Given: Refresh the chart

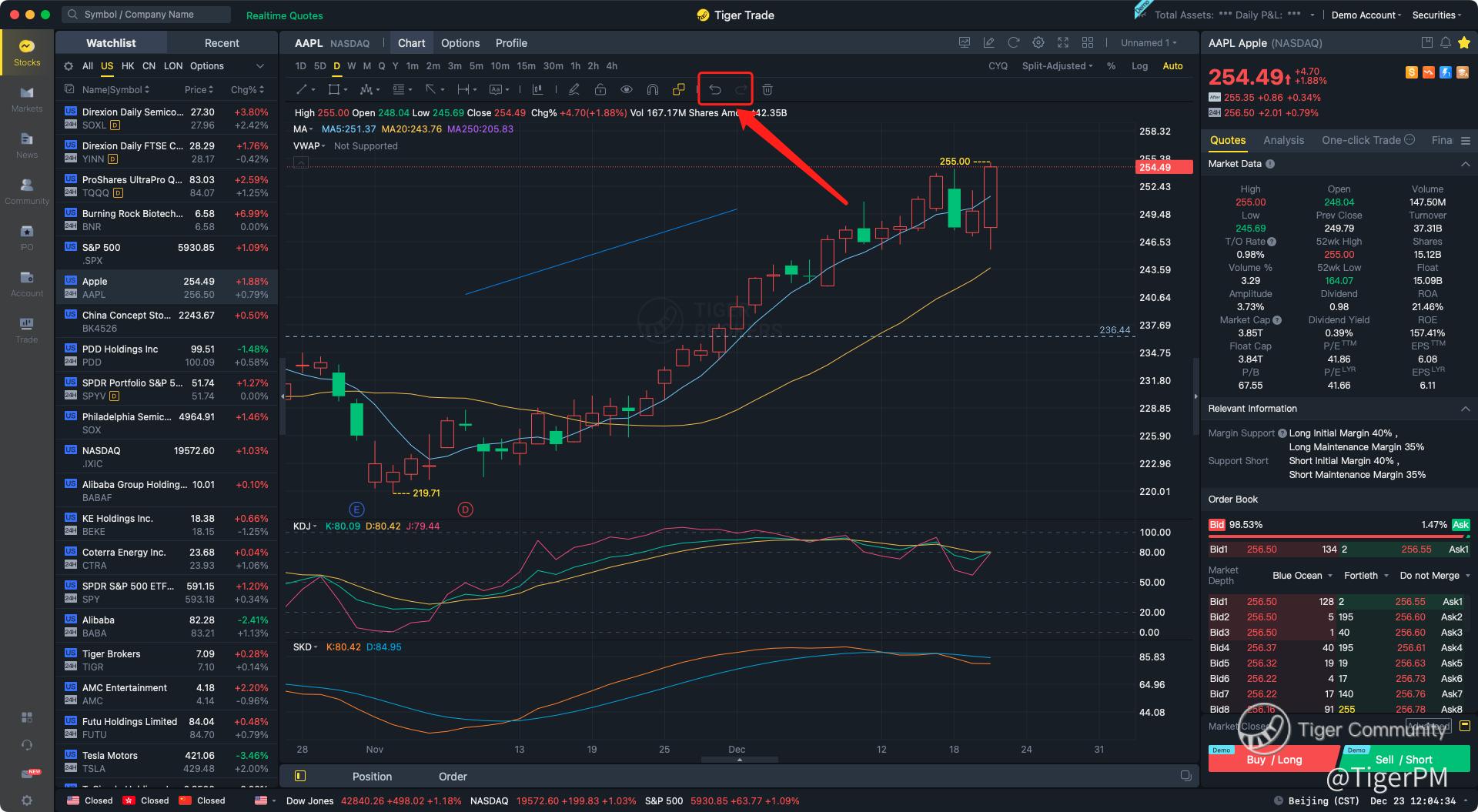Looking at the screenshot, I should click(1014, 42).
